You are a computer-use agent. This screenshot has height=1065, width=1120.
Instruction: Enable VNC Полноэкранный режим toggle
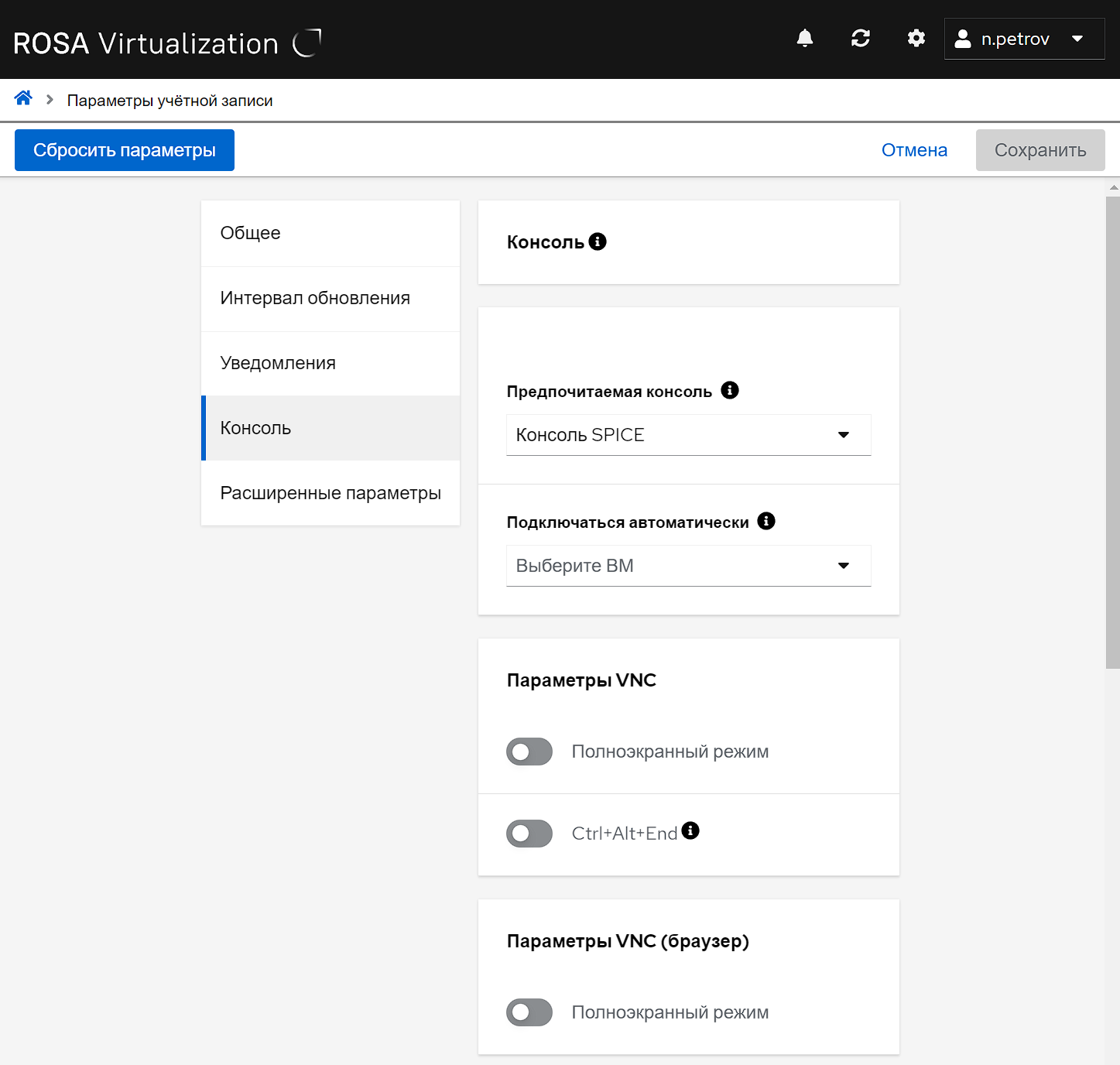click(x=529, y=752)
